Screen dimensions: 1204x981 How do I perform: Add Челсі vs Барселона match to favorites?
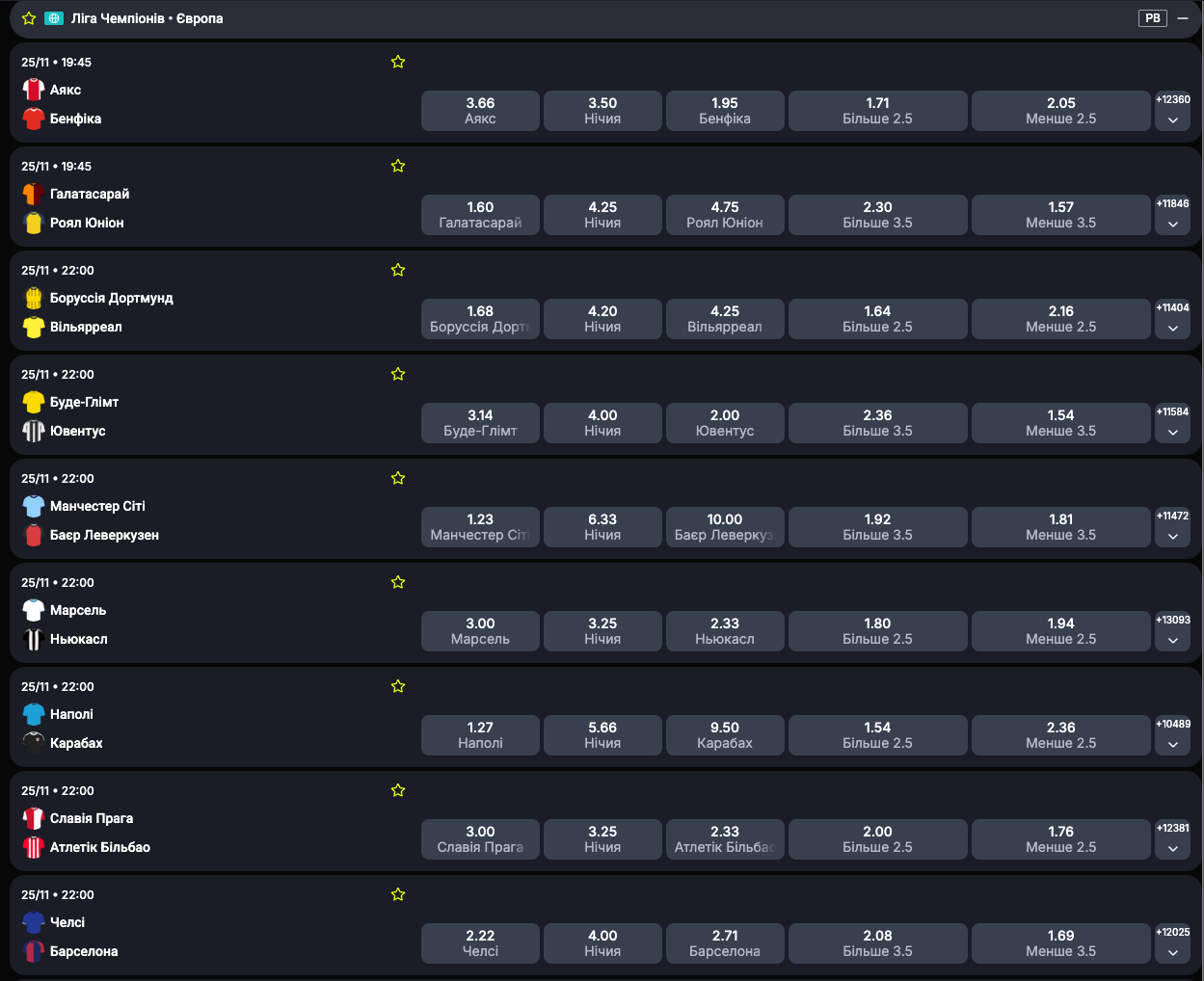click(398, 894)
